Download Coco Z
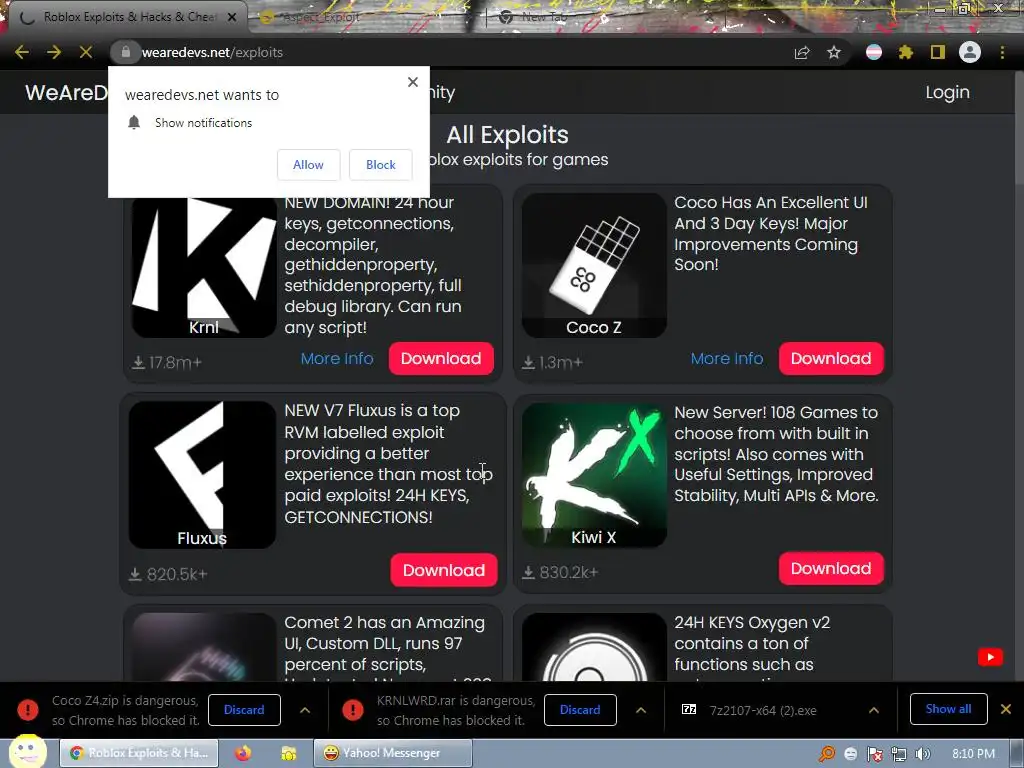 831,359
